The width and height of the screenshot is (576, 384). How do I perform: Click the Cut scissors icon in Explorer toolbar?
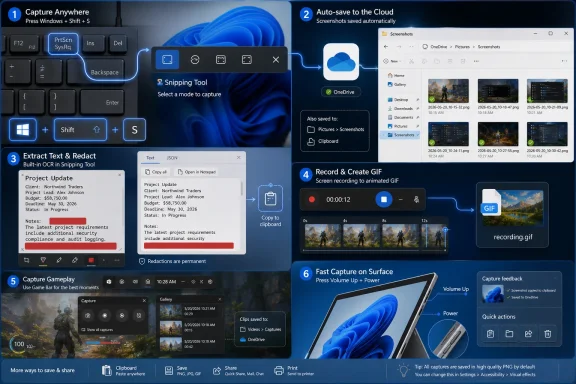point(411,61)
